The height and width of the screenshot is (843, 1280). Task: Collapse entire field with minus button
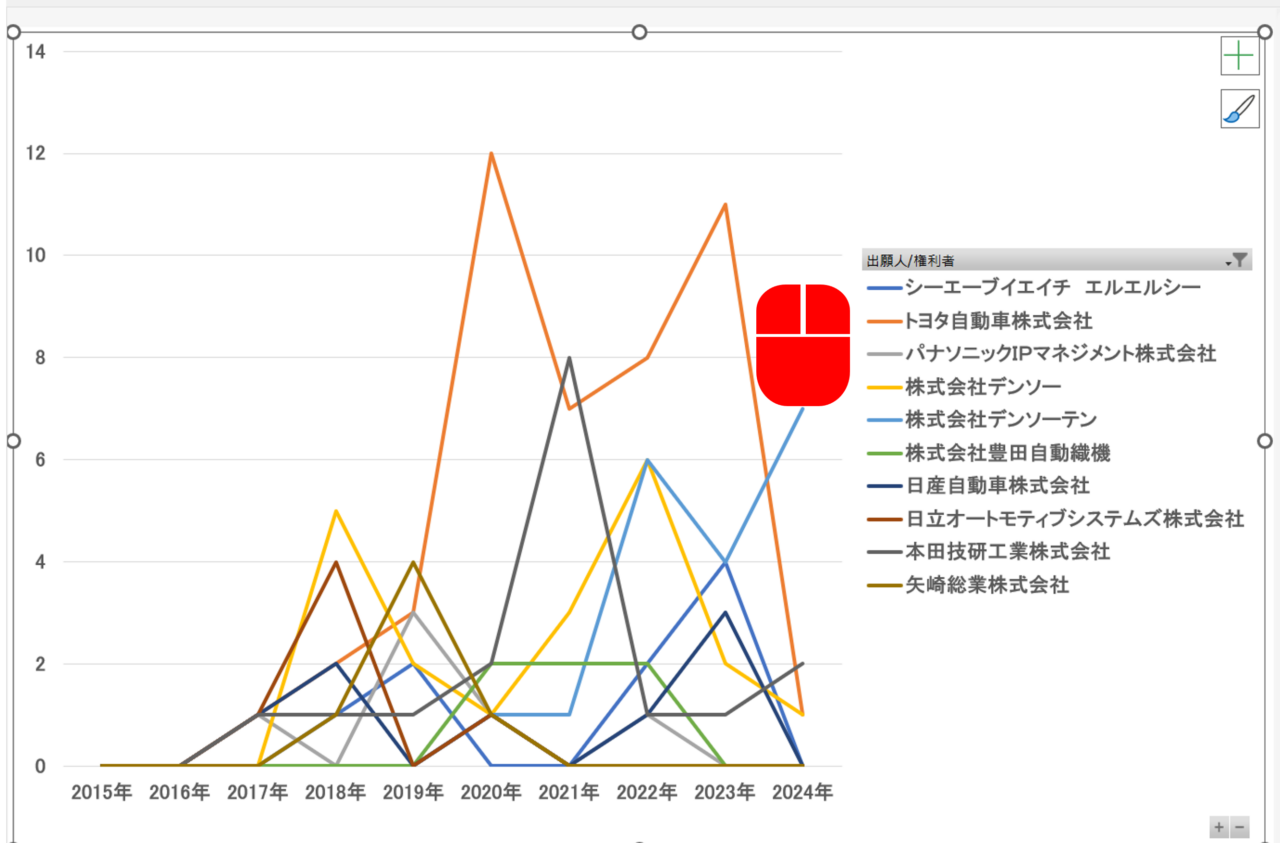[x=1240, y=827]
